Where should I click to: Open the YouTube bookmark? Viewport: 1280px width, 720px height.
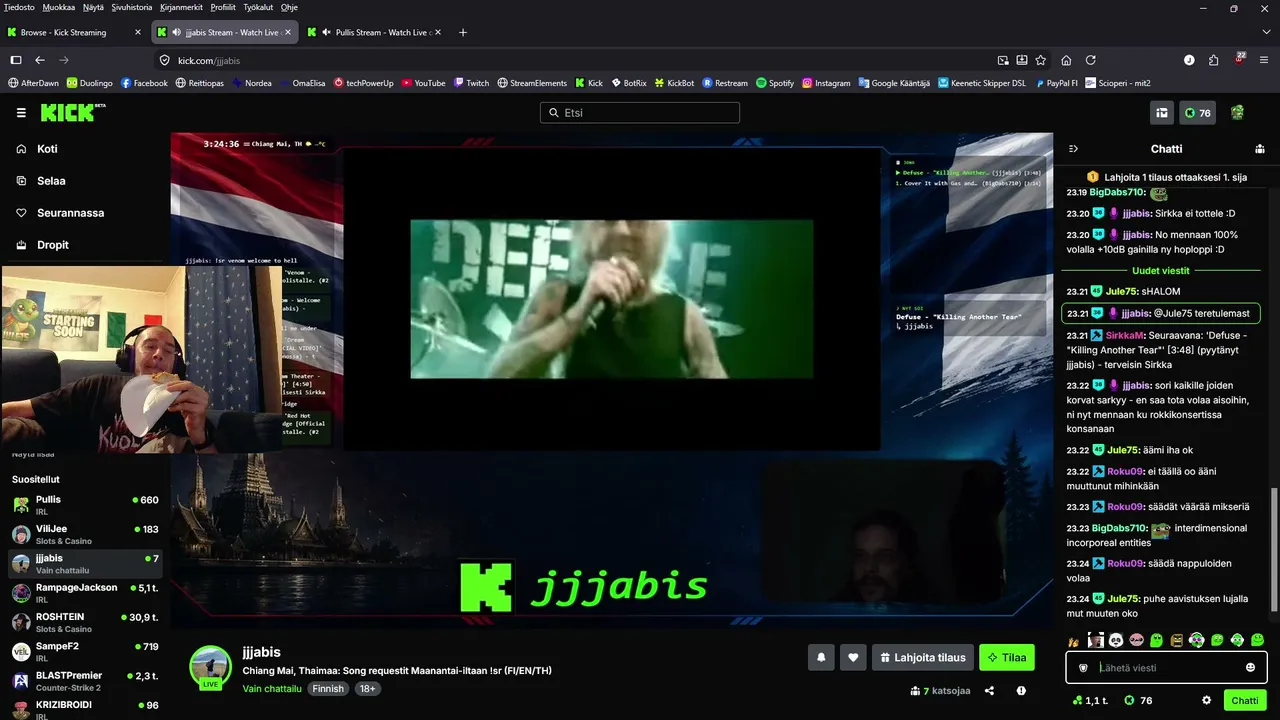(x=423, y=83)
